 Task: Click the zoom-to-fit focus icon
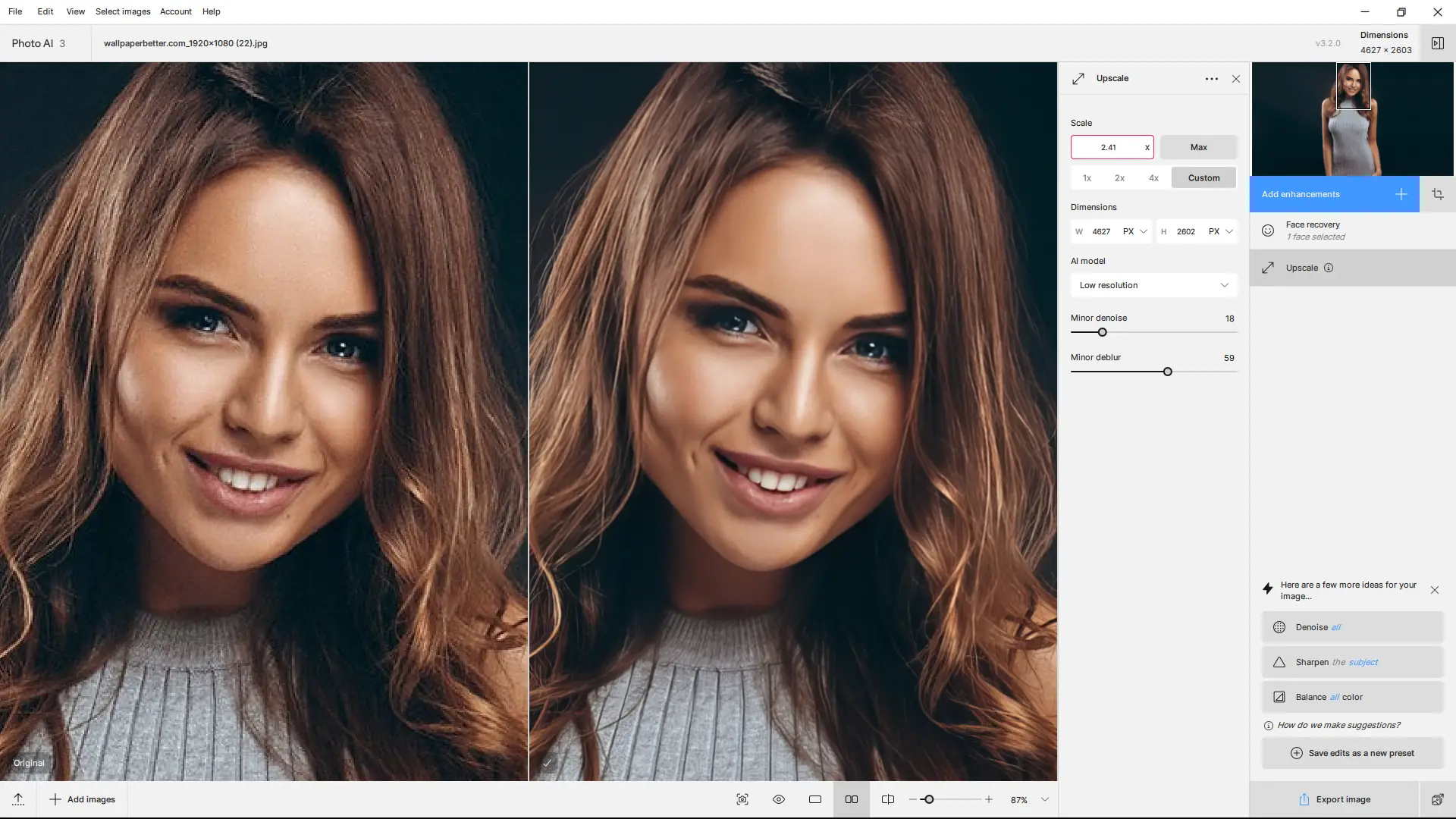[x=742, y=799]
